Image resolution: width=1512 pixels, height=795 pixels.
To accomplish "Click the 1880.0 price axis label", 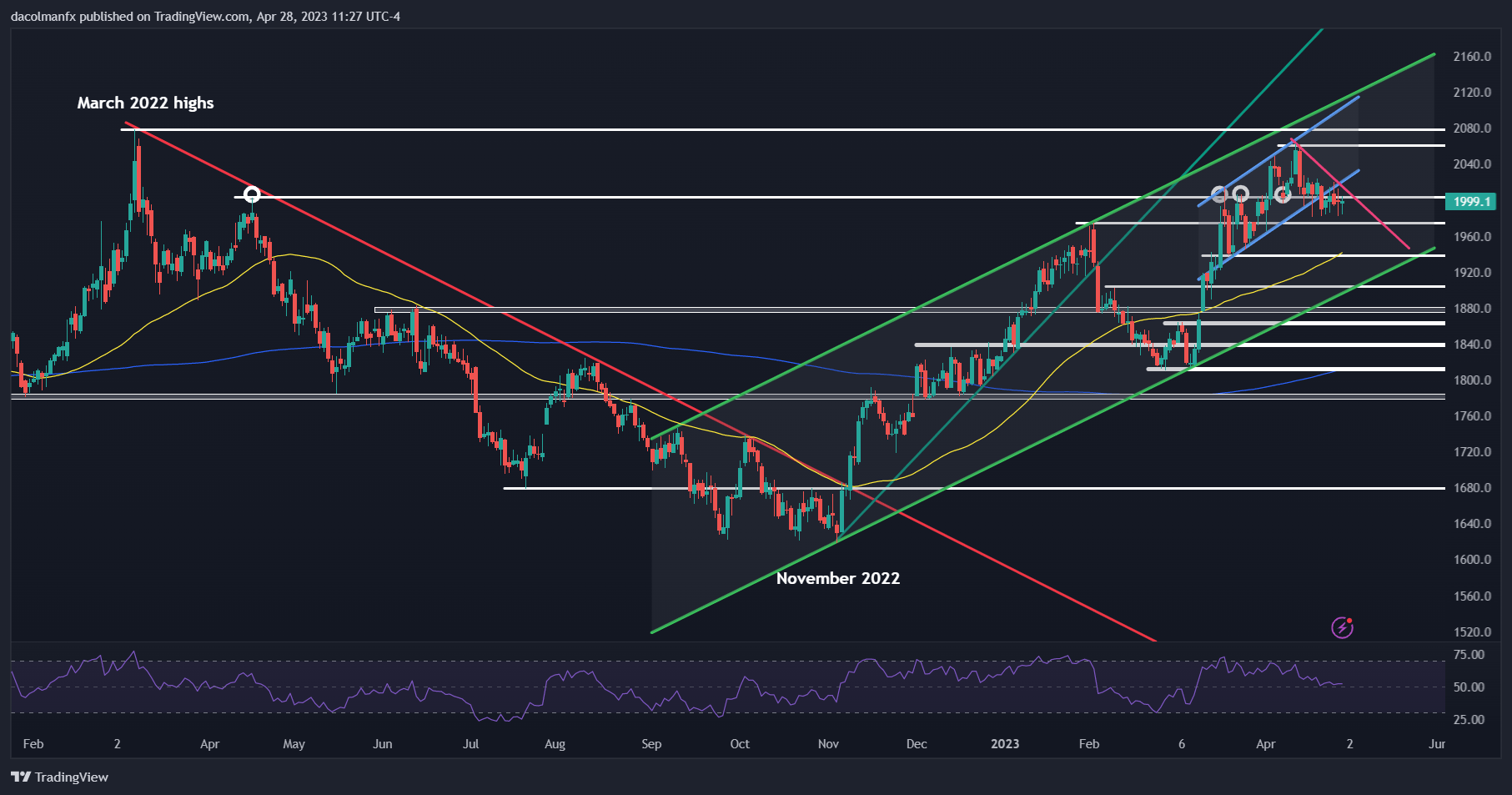I will 1472,309.
